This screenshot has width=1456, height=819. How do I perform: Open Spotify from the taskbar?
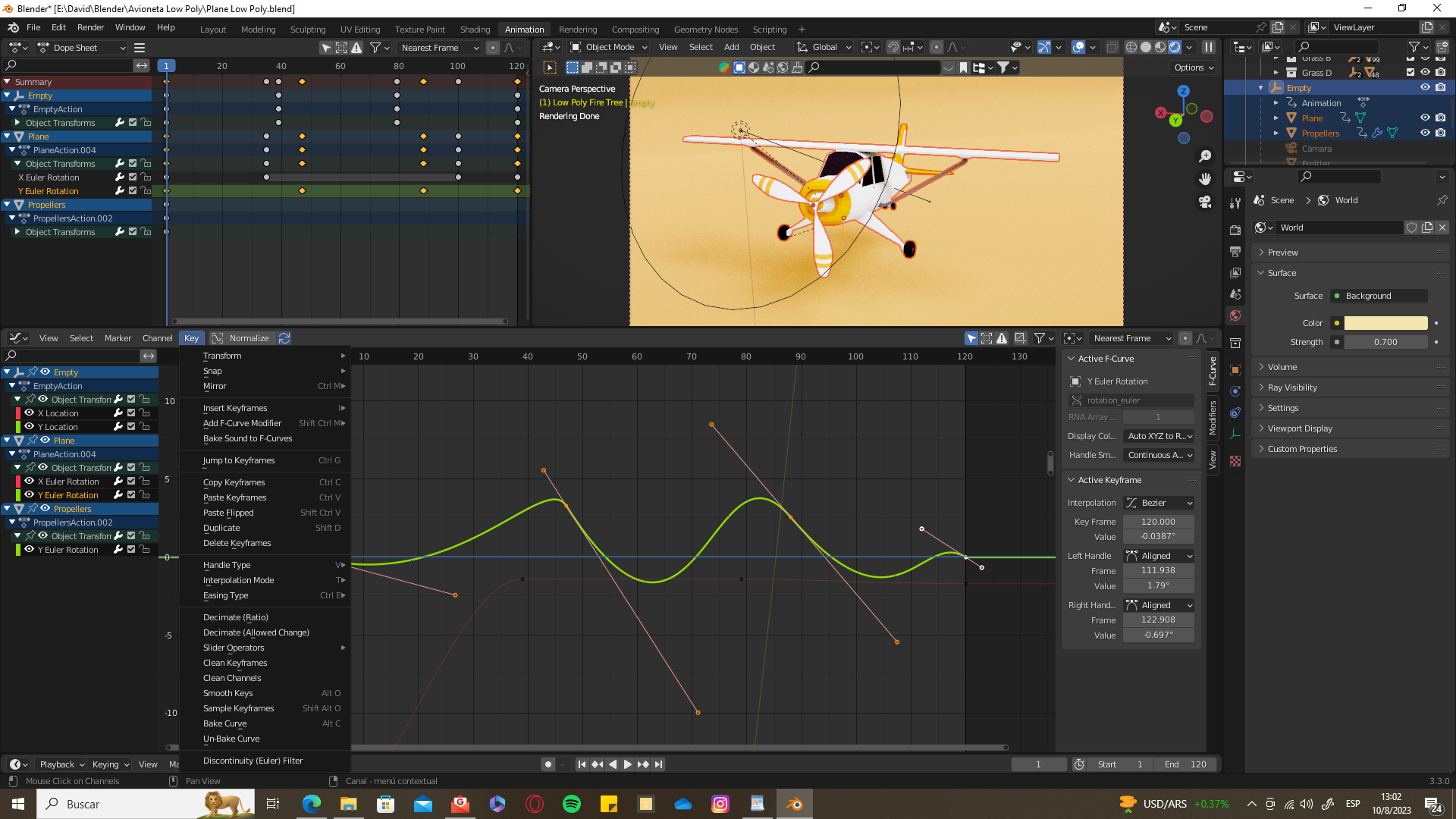pyautogui.click(x=572, y=804)
